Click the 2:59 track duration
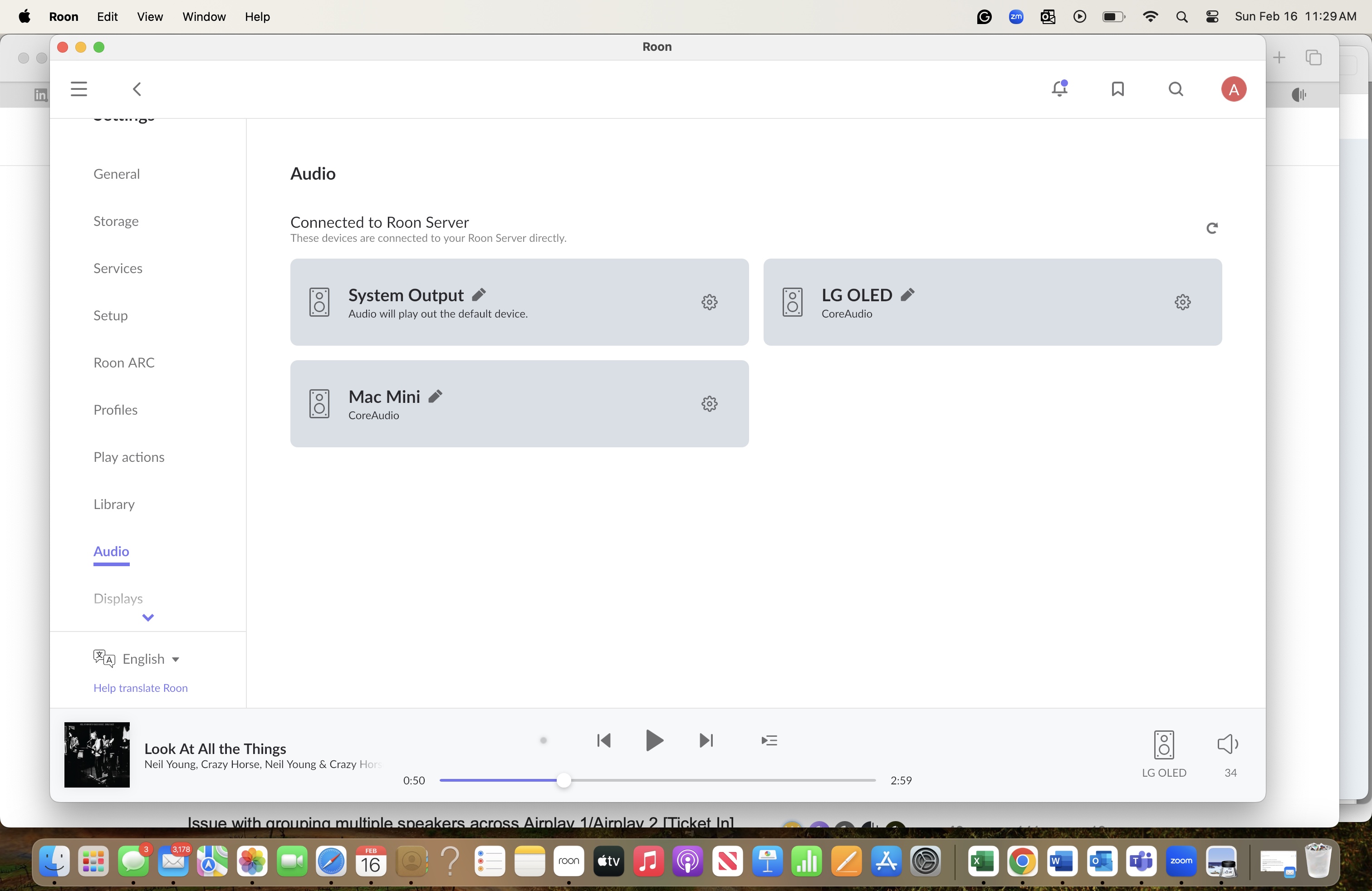1372x891 pixels. (901, 780)
